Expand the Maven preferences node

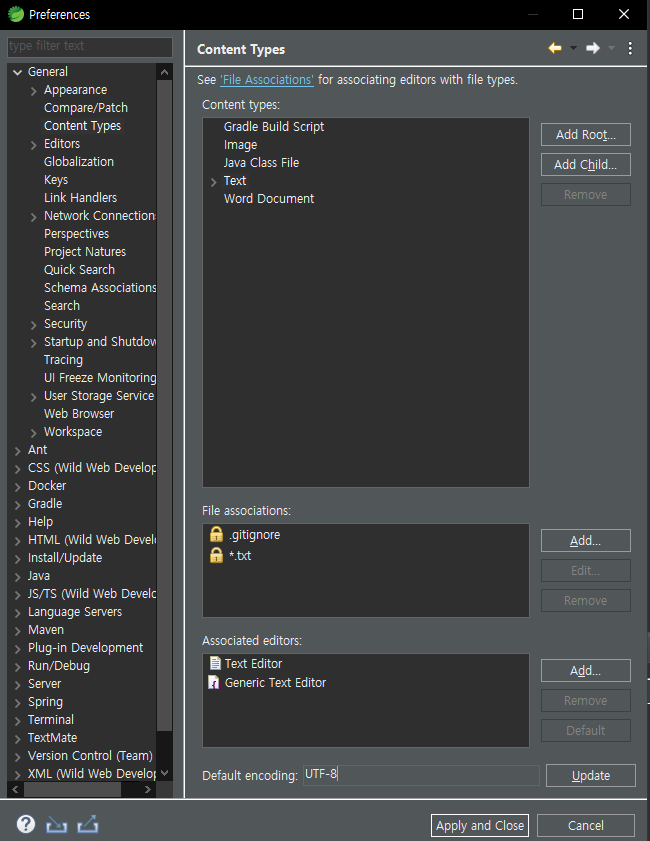[x=18, y=631]
